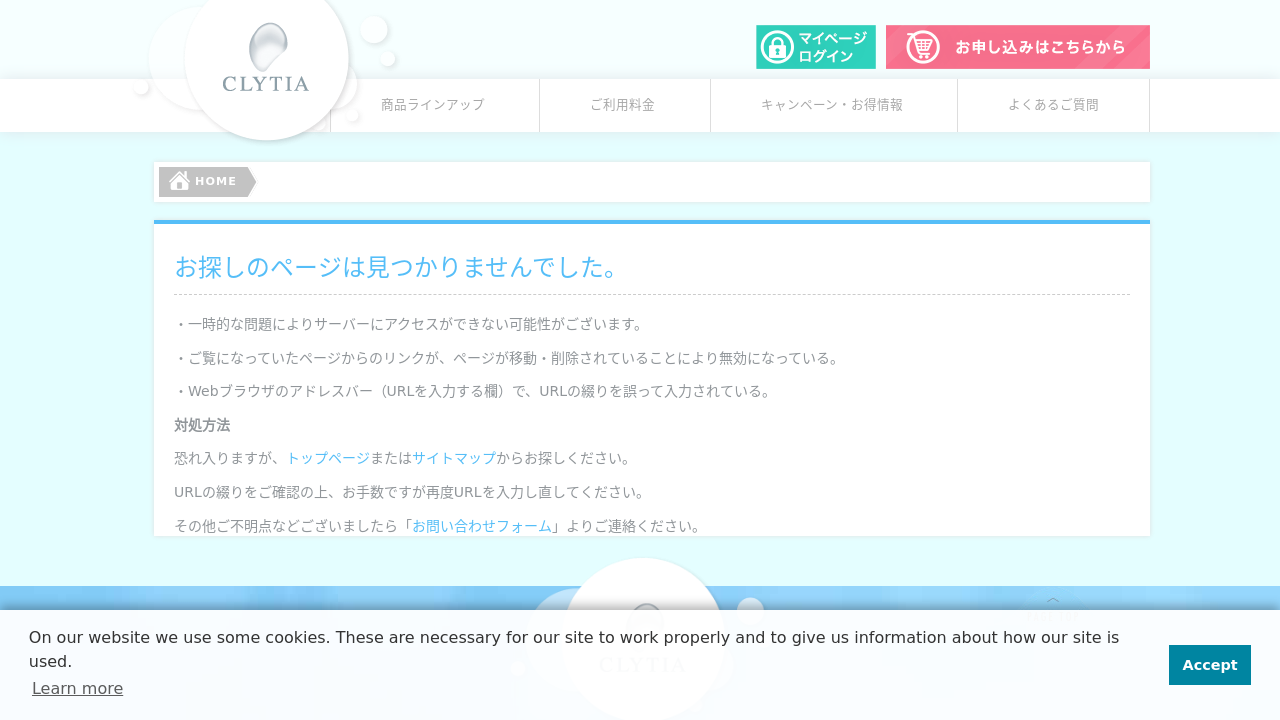Open the お問い合わせフォーム contact link

482,526
